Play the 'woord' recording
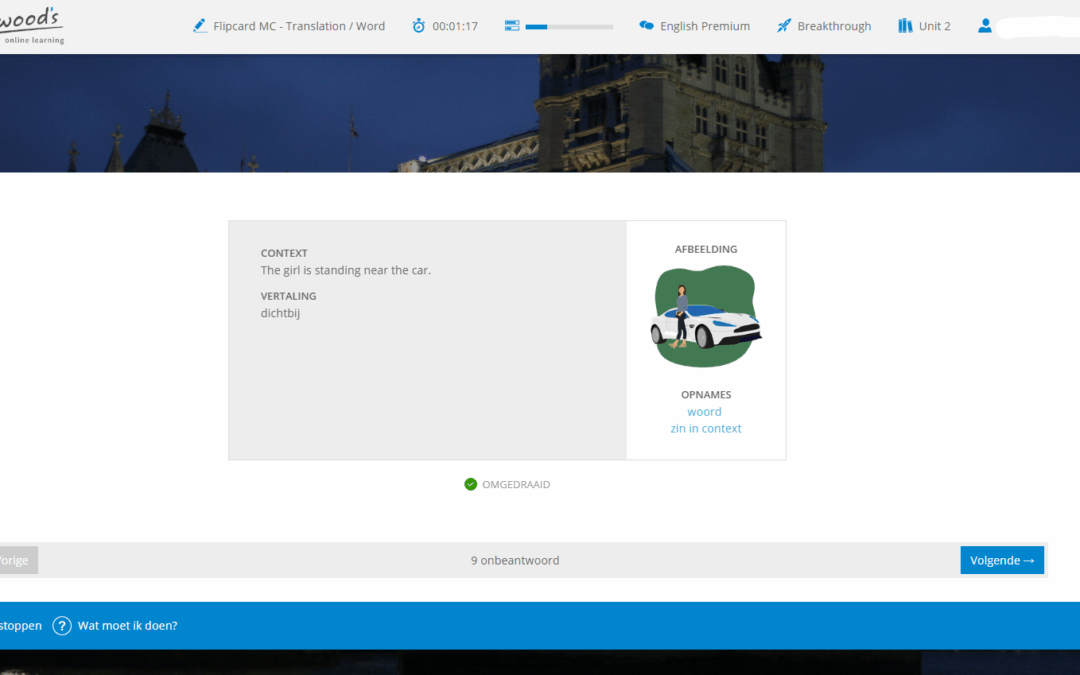 click(x=704, y=411)
